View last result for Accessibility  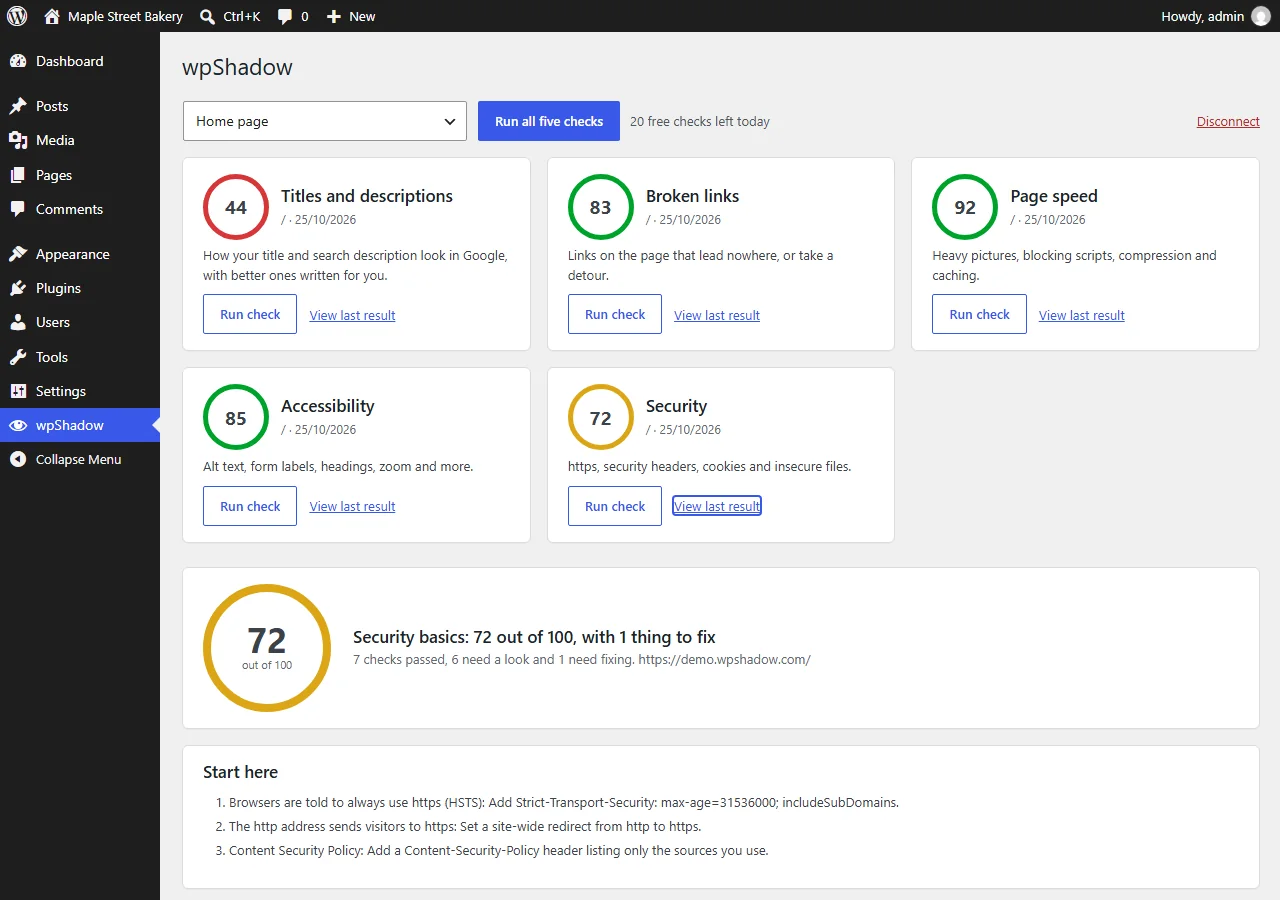tap(352, 506)
